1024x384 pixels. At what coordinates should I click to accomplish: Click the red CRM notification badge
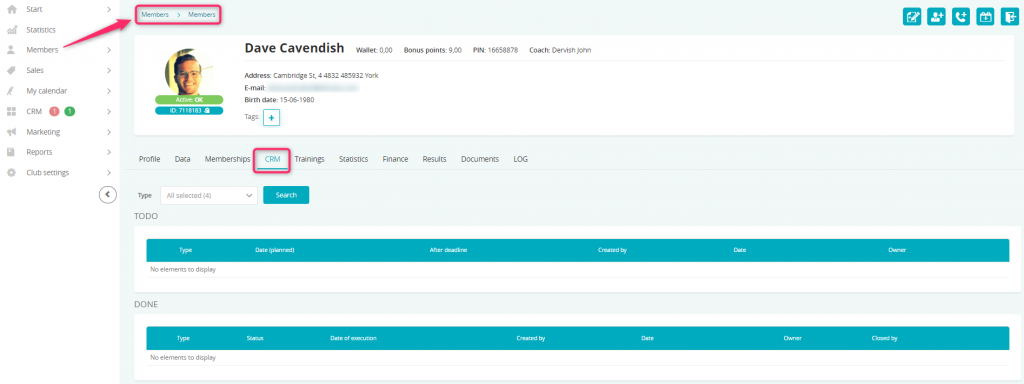(x=54, y=112)
